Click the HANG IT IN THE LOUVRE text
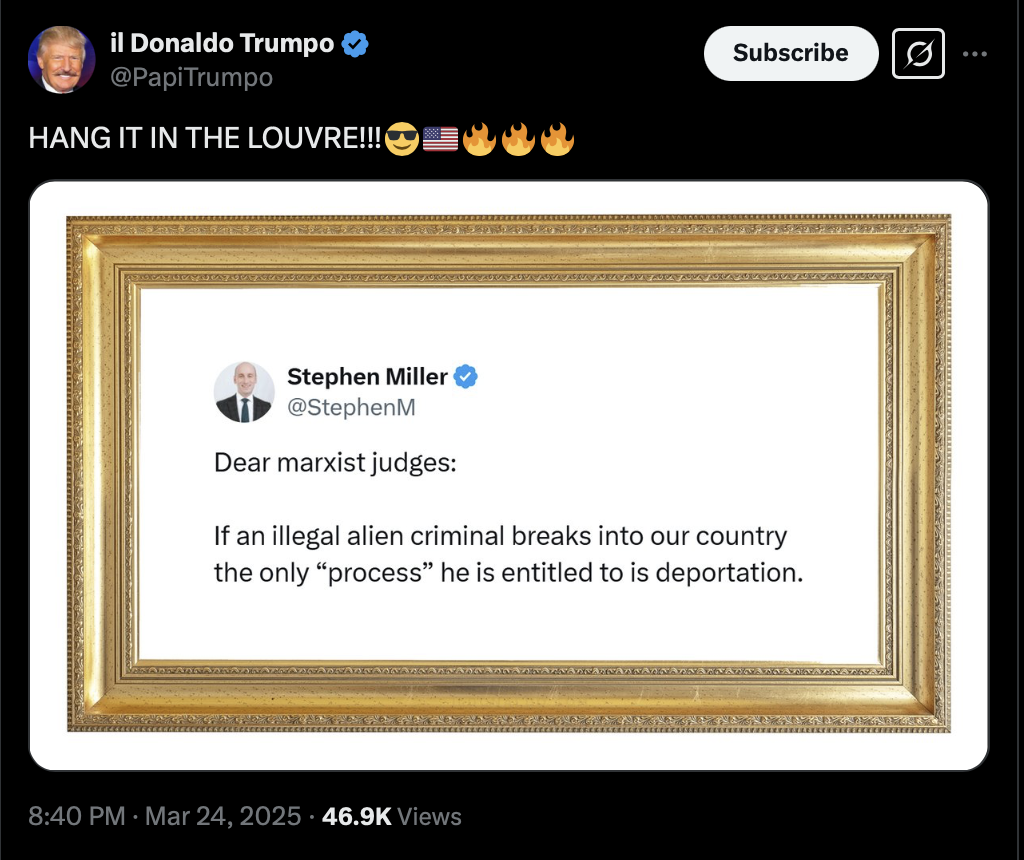This screenshot has height=860, width=1024. [204, 138]
